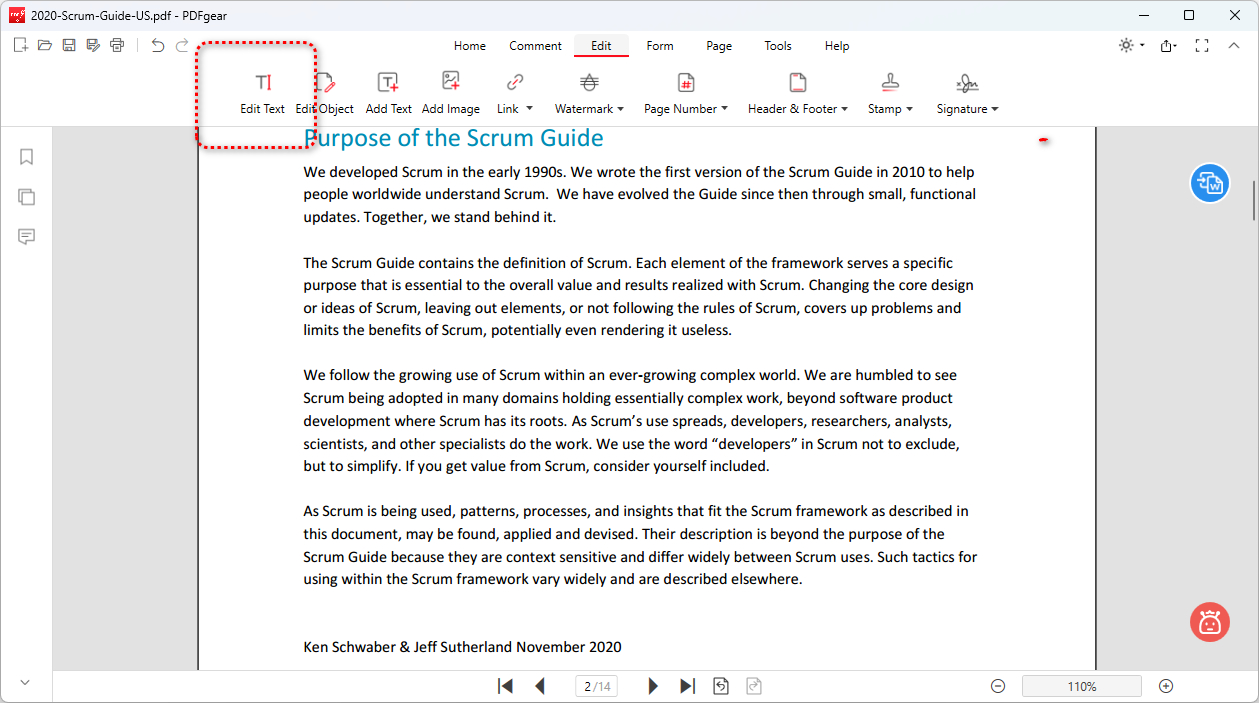Image resolution: width=1259 pixels, height=703 pixels.
Task: Open the Help tab
Action: pos(837,46)
